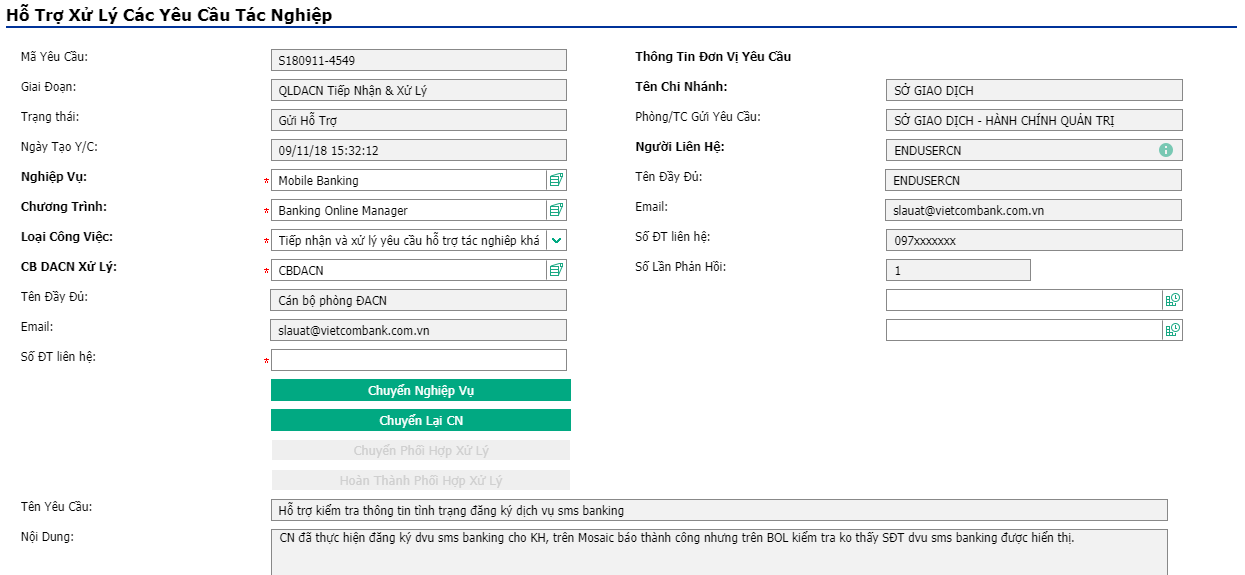Click the Hoàn Thành Phối Hợp Xử Lý button
The image size is (1245, 575).
[421, 480]
